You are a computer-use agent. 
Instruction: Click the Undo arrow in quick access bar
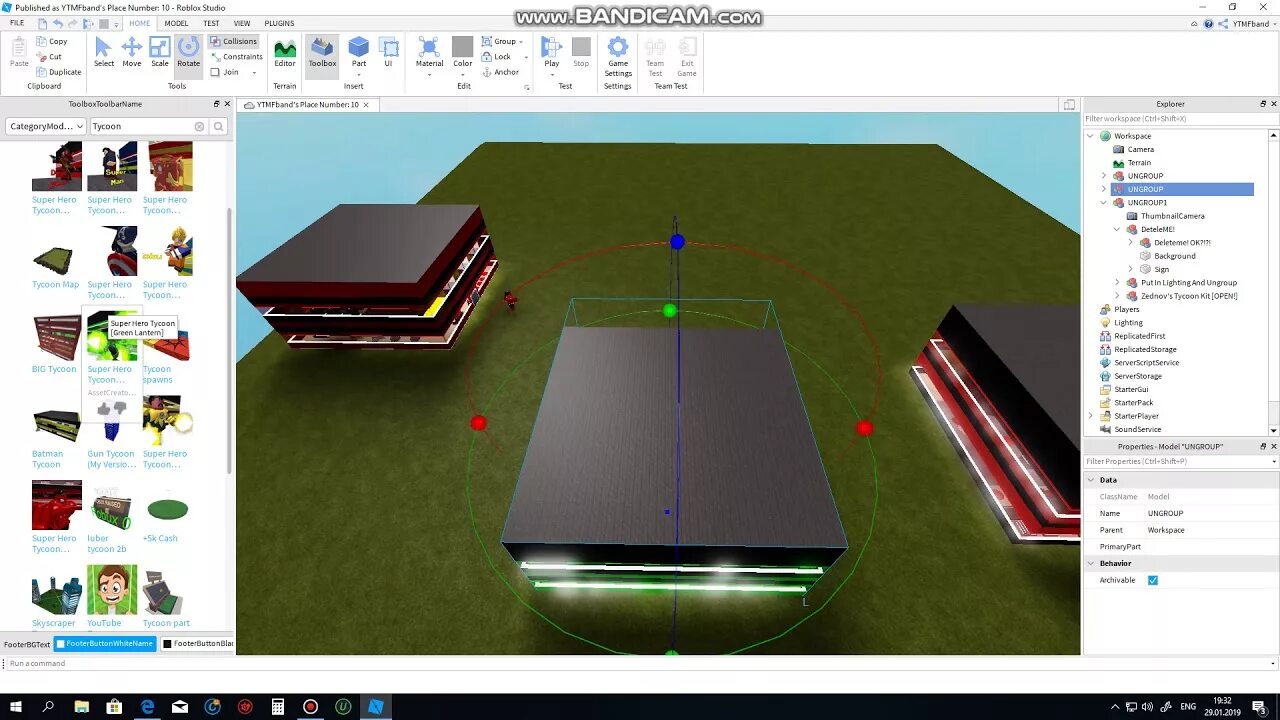(59, 23)
